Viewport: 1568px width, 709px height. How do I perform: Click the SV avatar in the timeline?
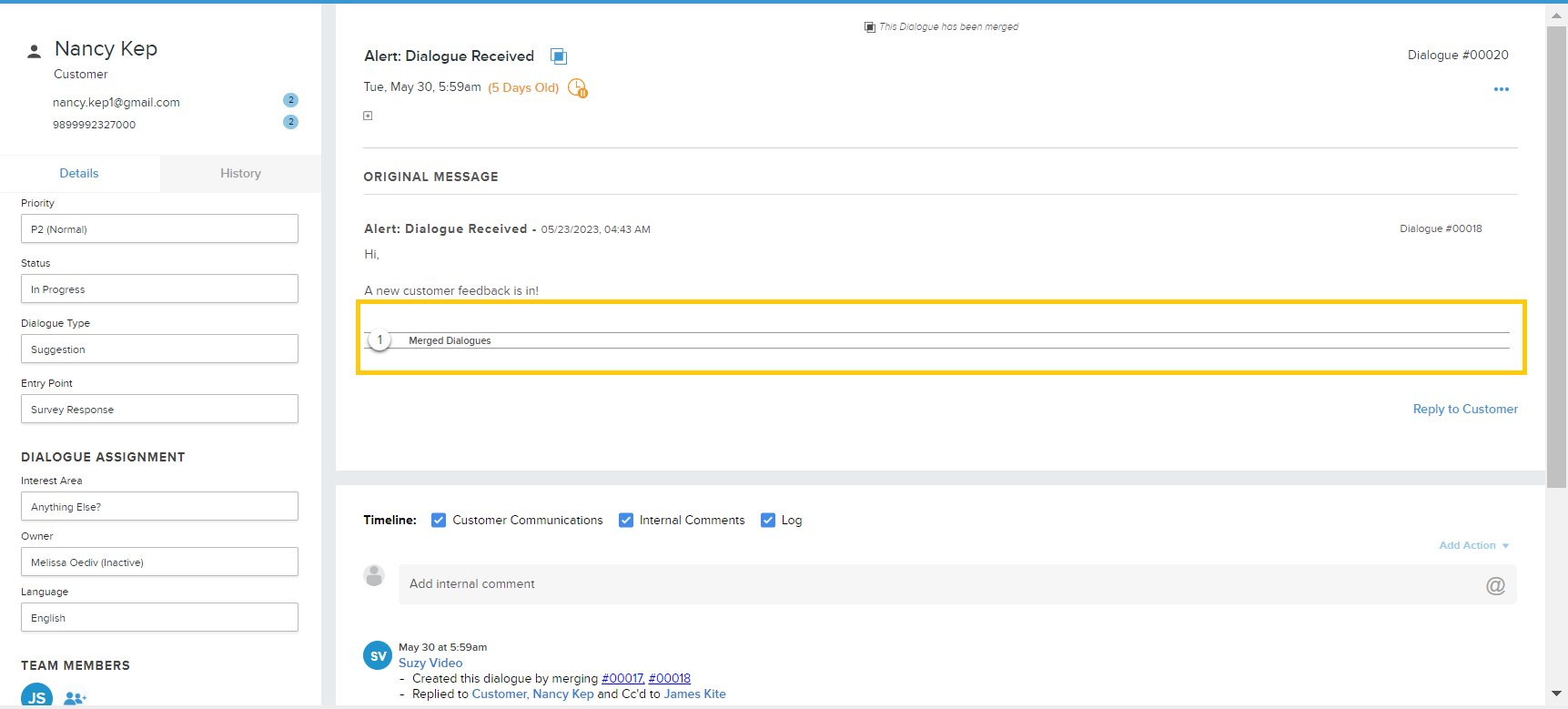pyautogui.click(x=378, y=655)
